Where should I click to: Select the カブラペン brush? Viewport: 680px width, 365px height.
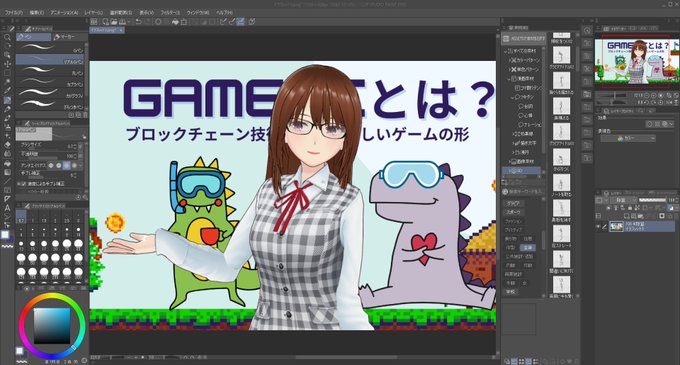tap(50, 82)
